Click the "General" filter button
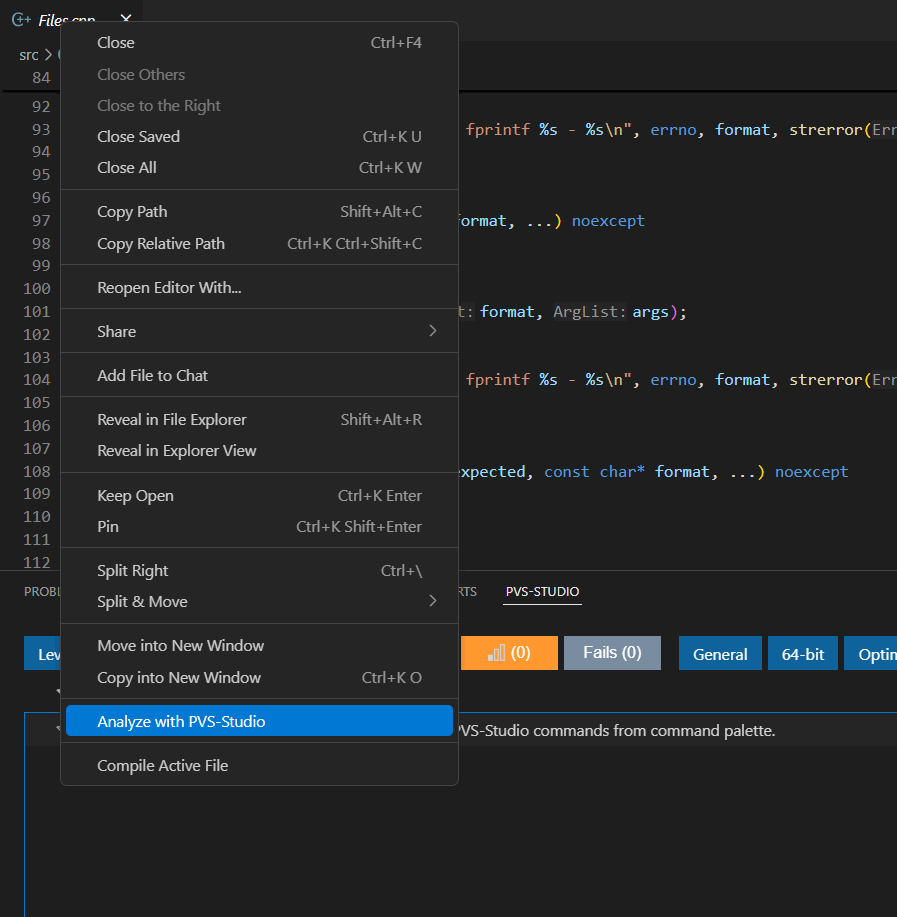Screen dimensions: 897x917 coord(719,653)
